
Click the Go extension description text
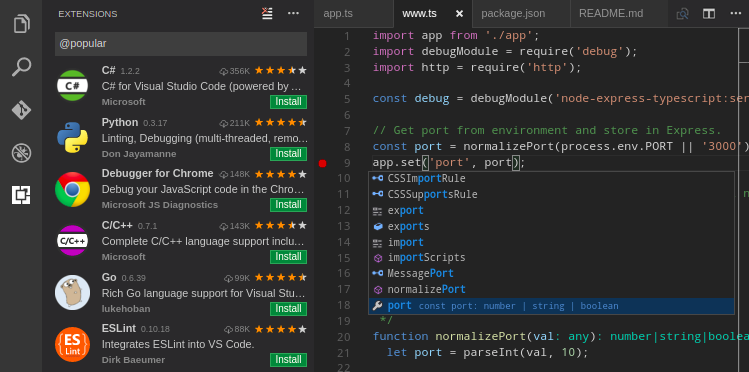(x=204, y=293)
